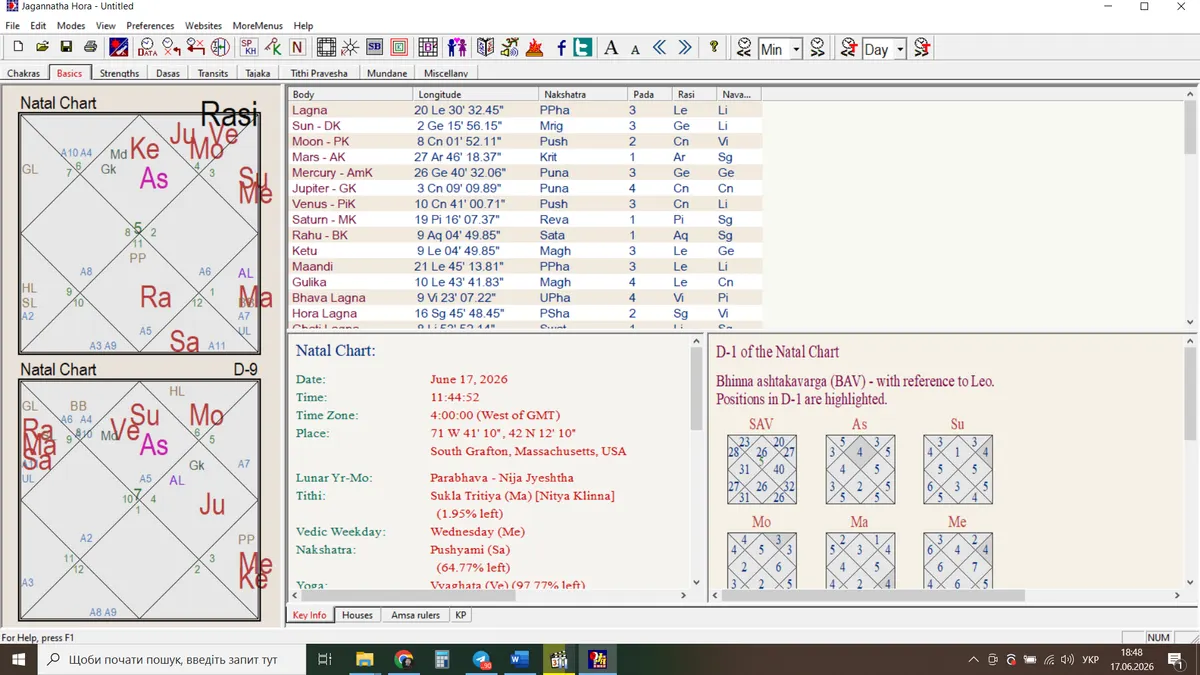Click the Twitter share icon
Image resolution: width=1200 pixels, height=675 pixels.
coord(582,47)
